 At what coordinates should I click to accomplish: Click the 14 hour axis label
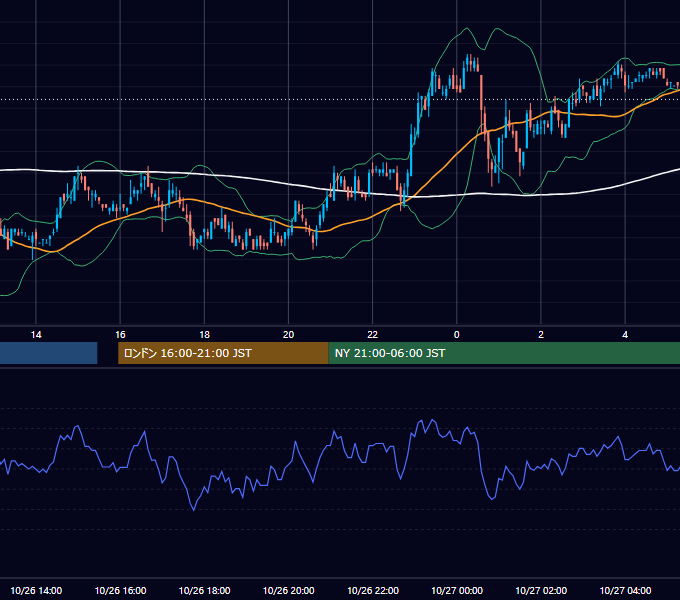36,334
